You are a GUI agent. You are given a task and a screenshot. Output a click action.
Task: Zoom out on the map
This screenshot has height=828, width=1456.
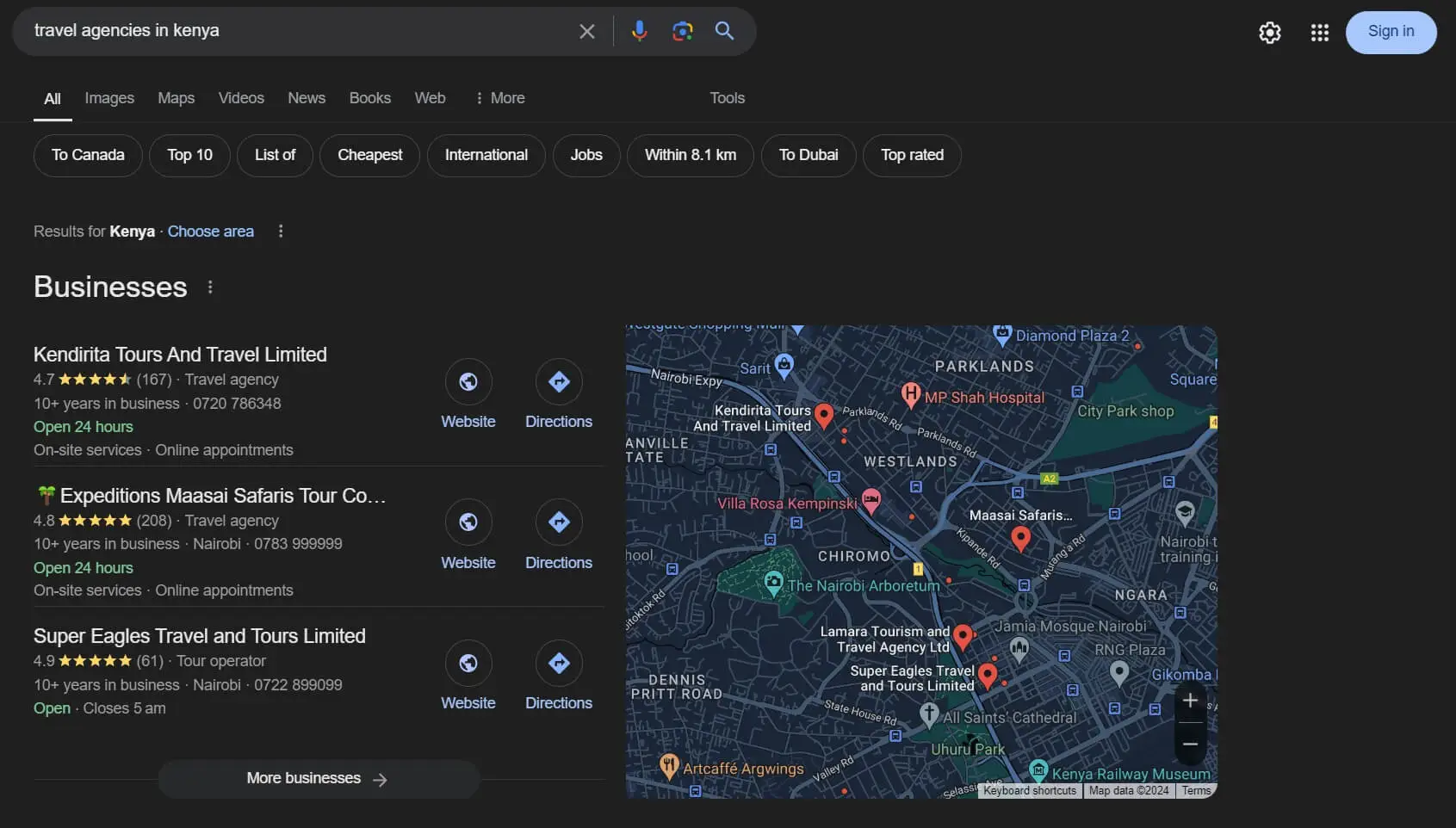(x=1190, y=744)
